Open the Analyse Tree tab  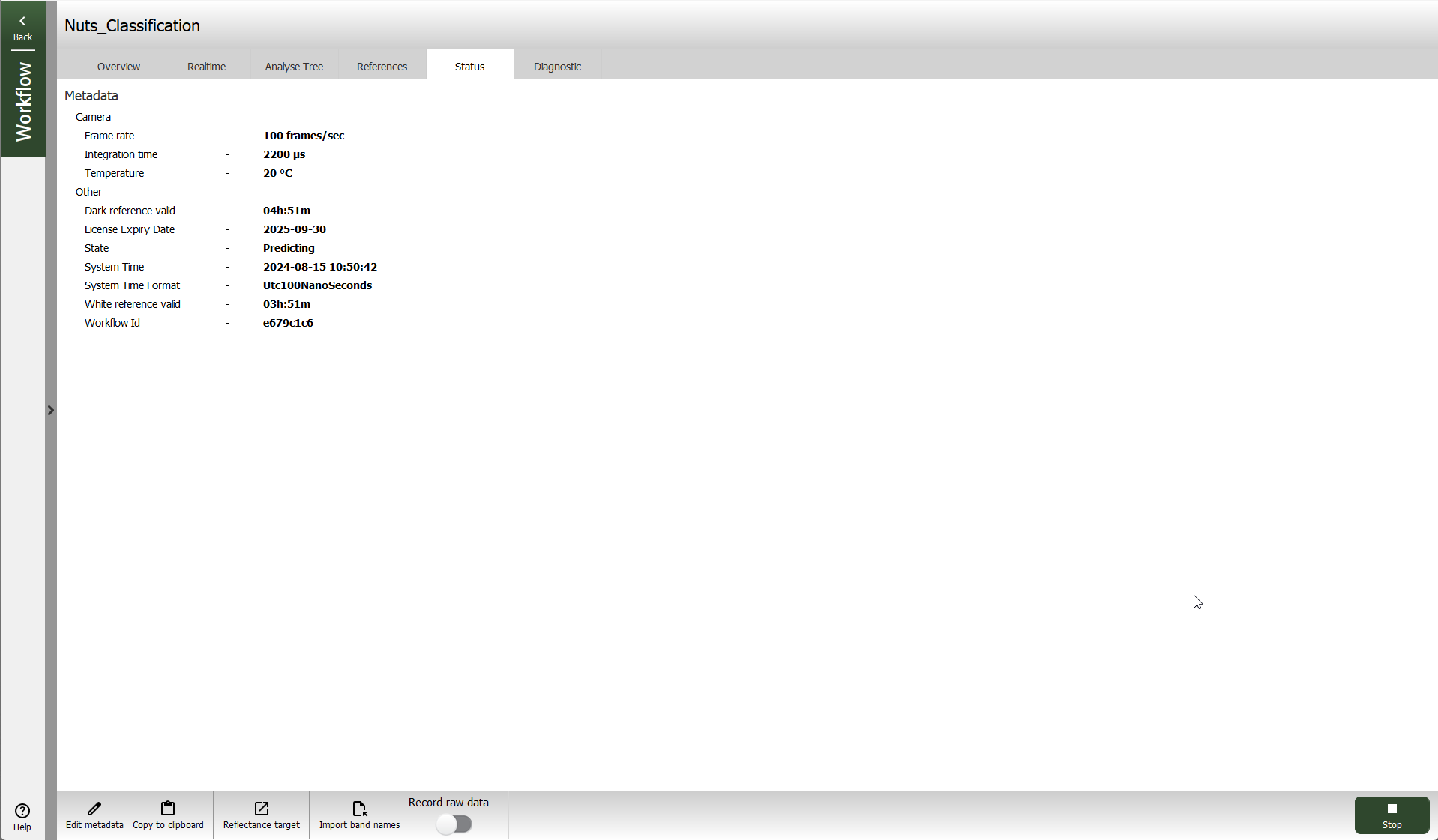[x=294, y=67]
